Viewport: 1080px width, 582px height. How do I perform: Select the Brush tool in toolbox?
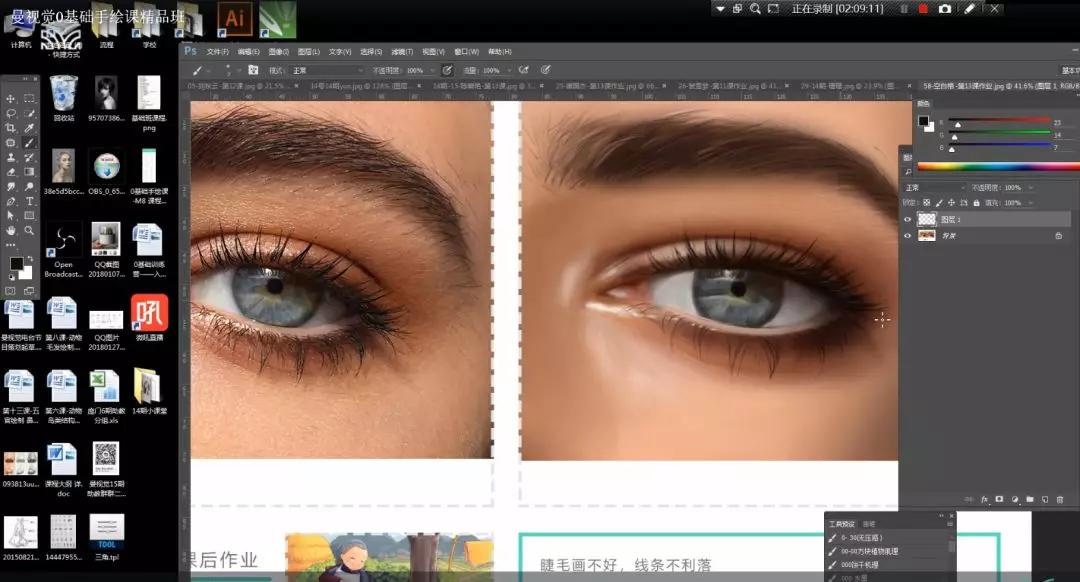[29, 143]
